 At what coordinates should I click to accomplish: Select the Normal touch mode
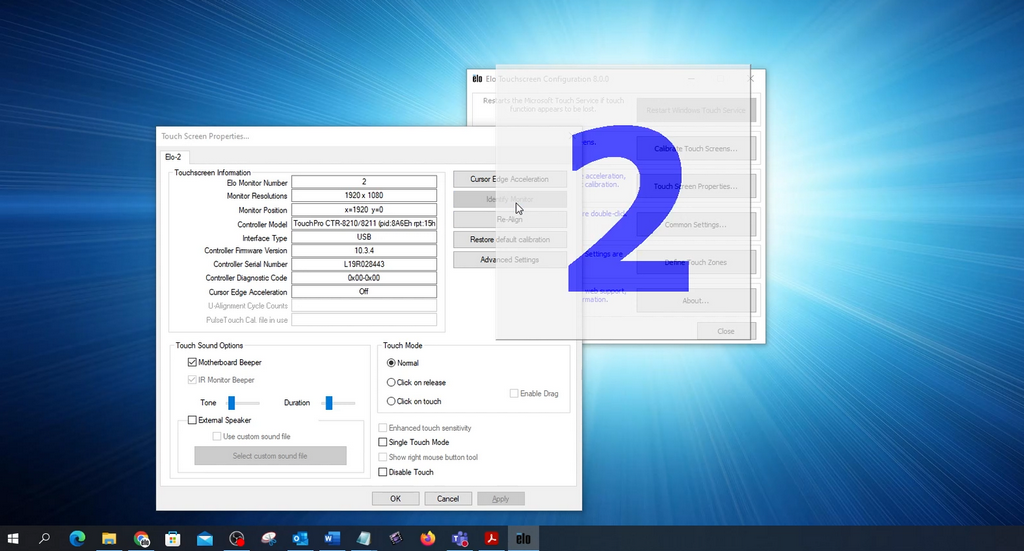(391, 363)
